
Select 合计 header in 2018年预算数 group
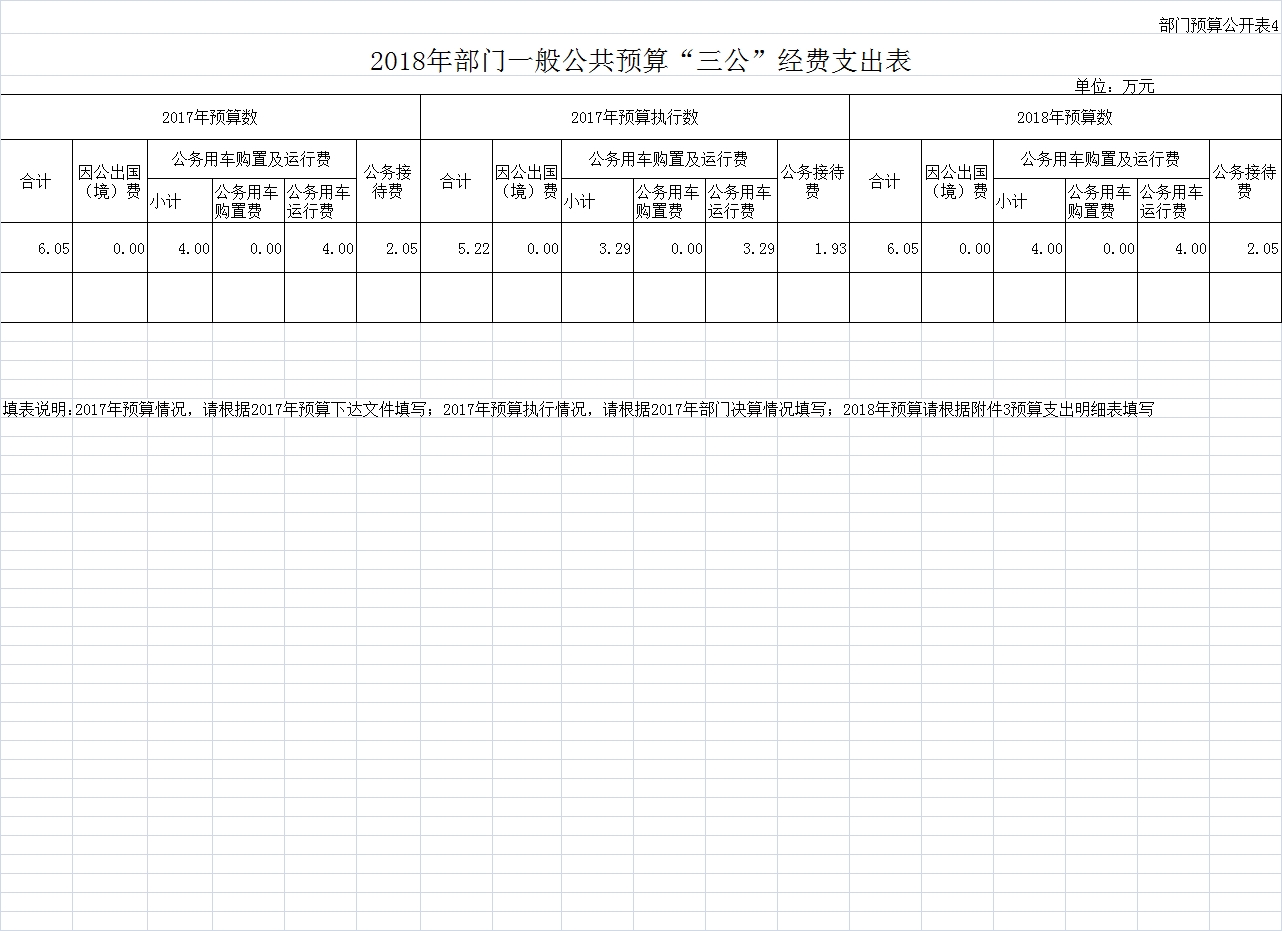click(885, 181)
